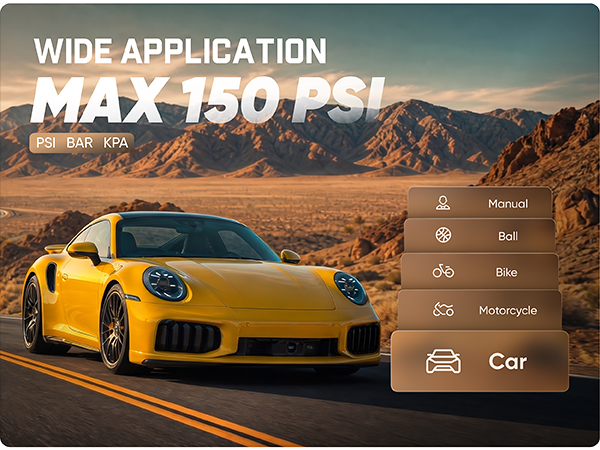Click the car icon in Car mode card
This screenshot has height=450, width=600.
[443, 361]
